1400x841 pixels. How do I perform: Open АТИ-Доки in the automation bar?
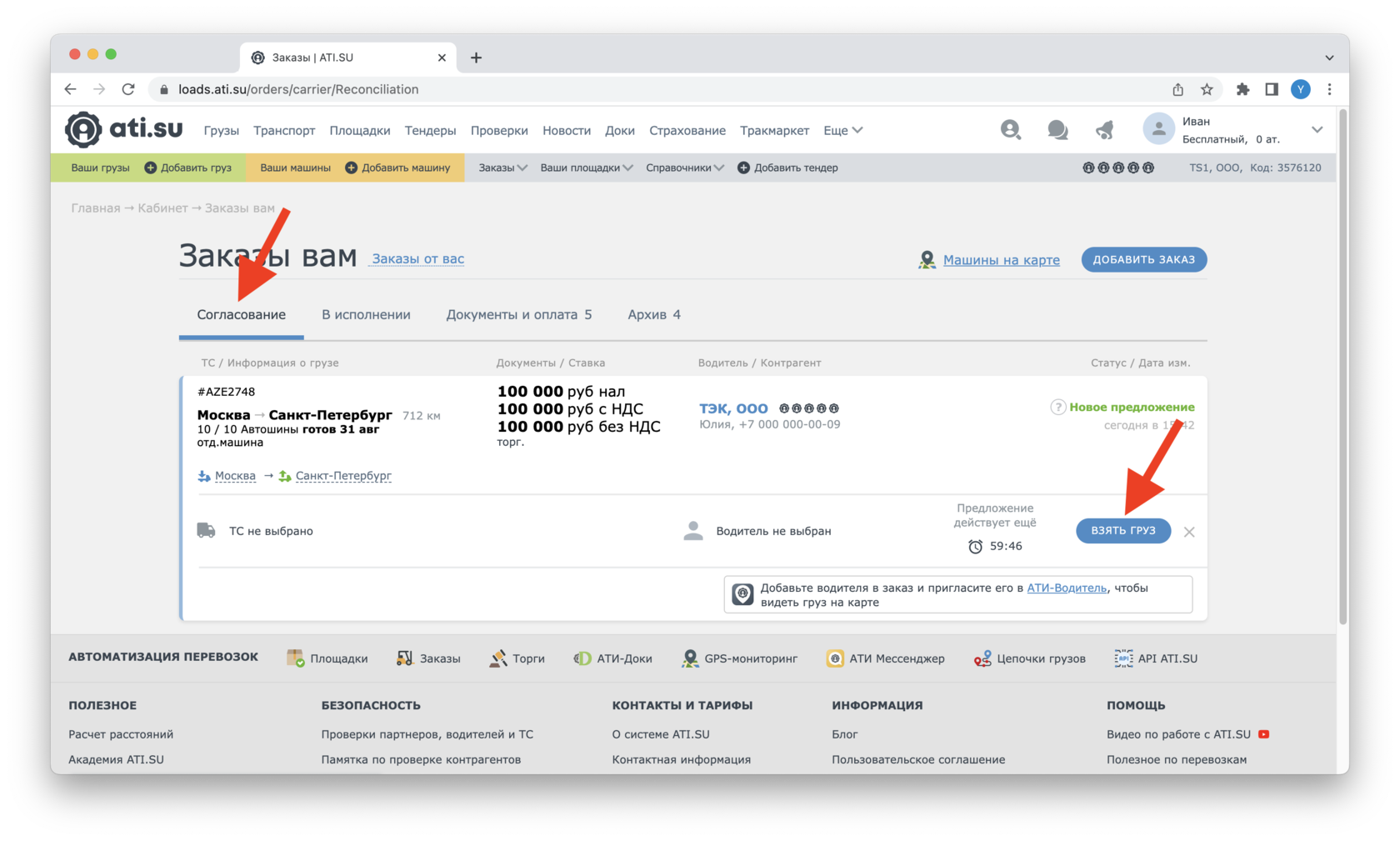(x=612, y=658)
